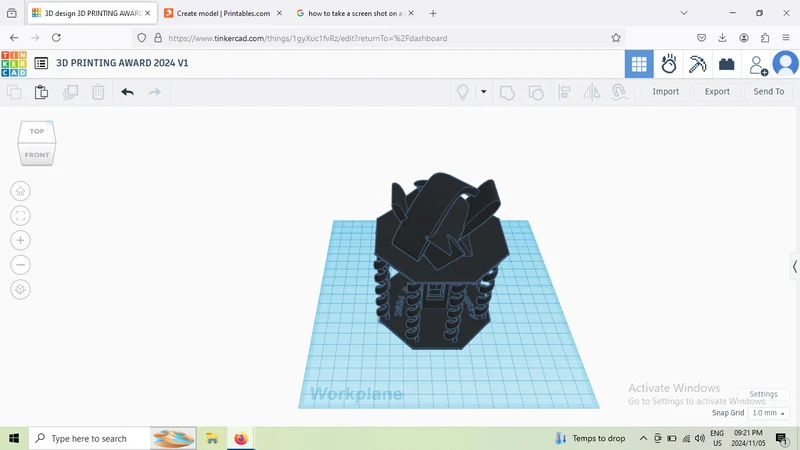Click the Mirror tool icon

592,92
